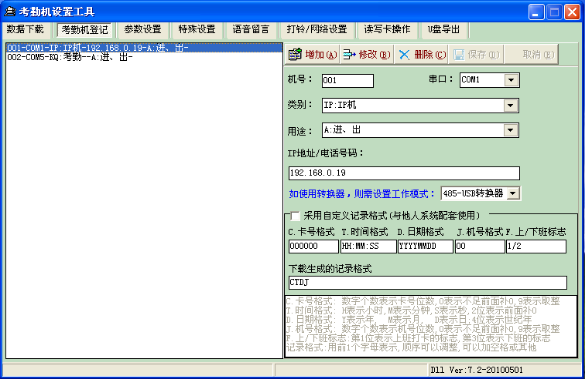Image resolution: width=585 pixels, height=379 pixels.
Task: Click the 下载生成的记录格式 field CTDJ
Action: tap(428, 282)
